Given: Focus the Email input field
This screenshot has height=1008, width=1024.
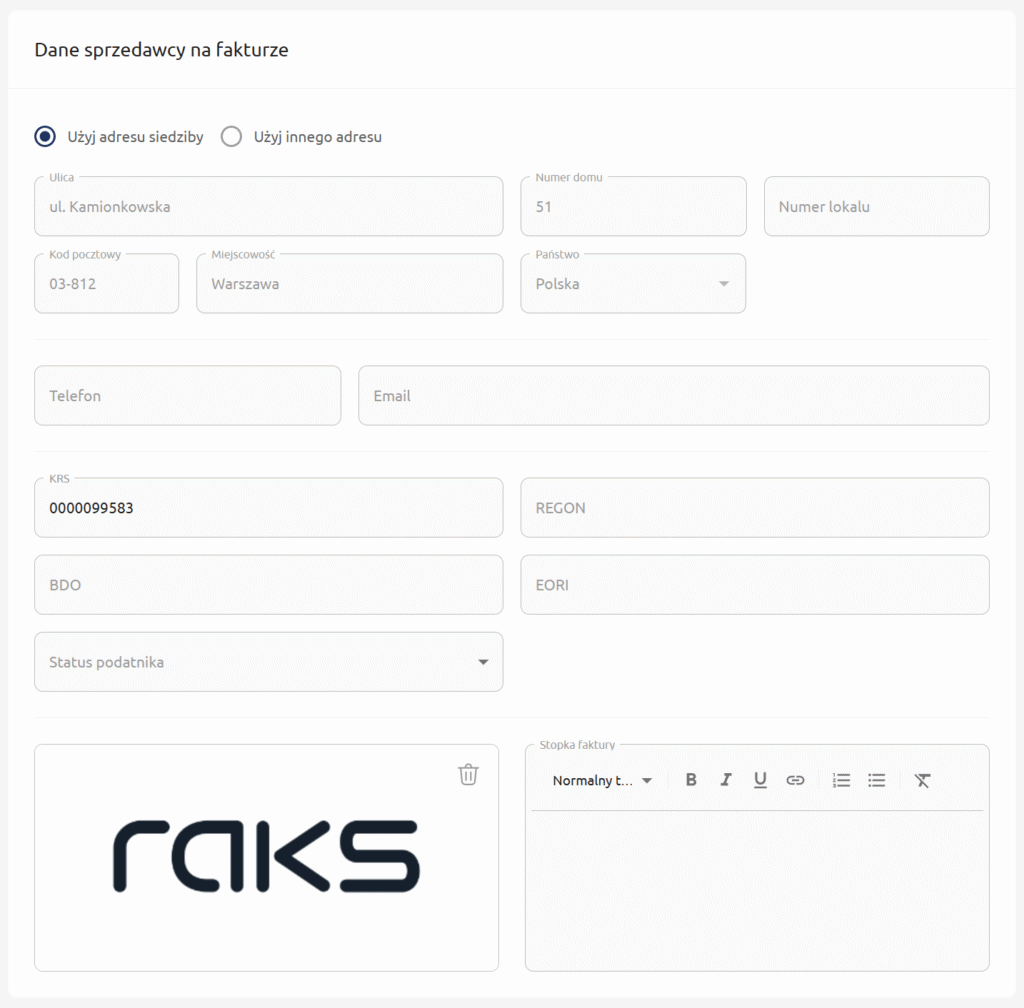Looking at the screenshot, I should click(673, 396).
